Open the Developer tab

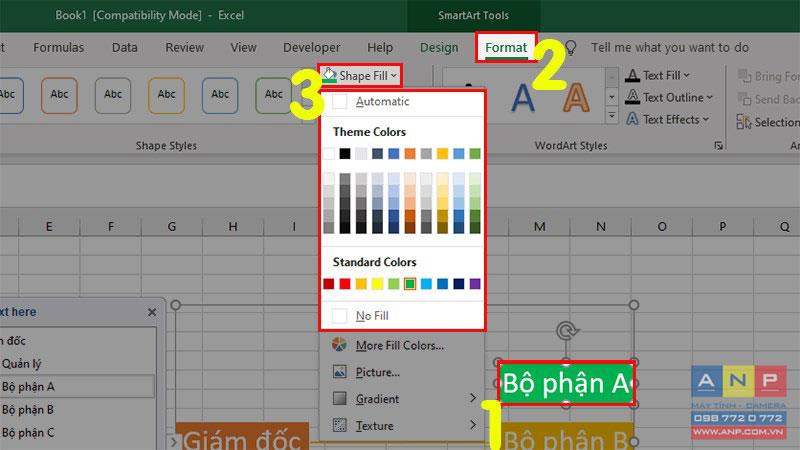(x=311, y=47)
